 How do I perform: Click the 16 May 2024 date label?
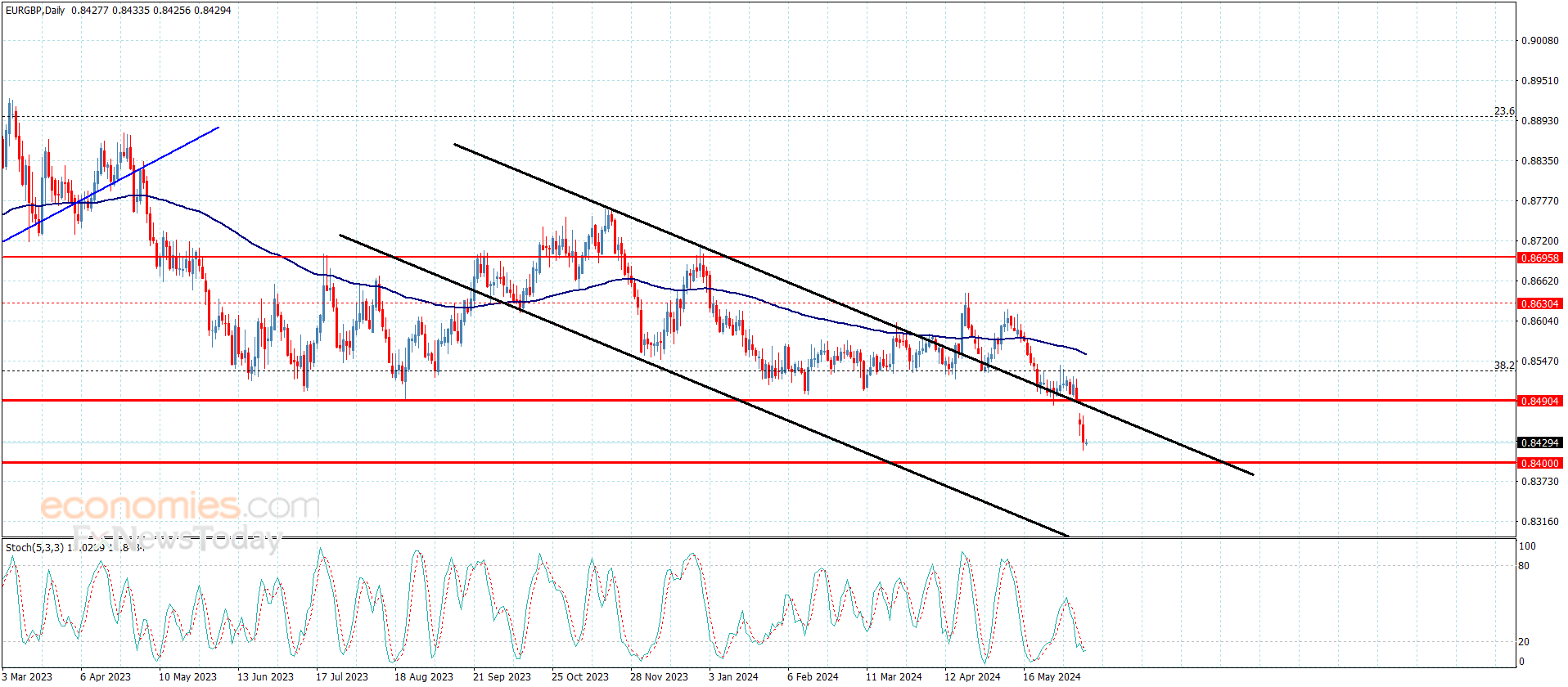click(x=1052, y=676)
